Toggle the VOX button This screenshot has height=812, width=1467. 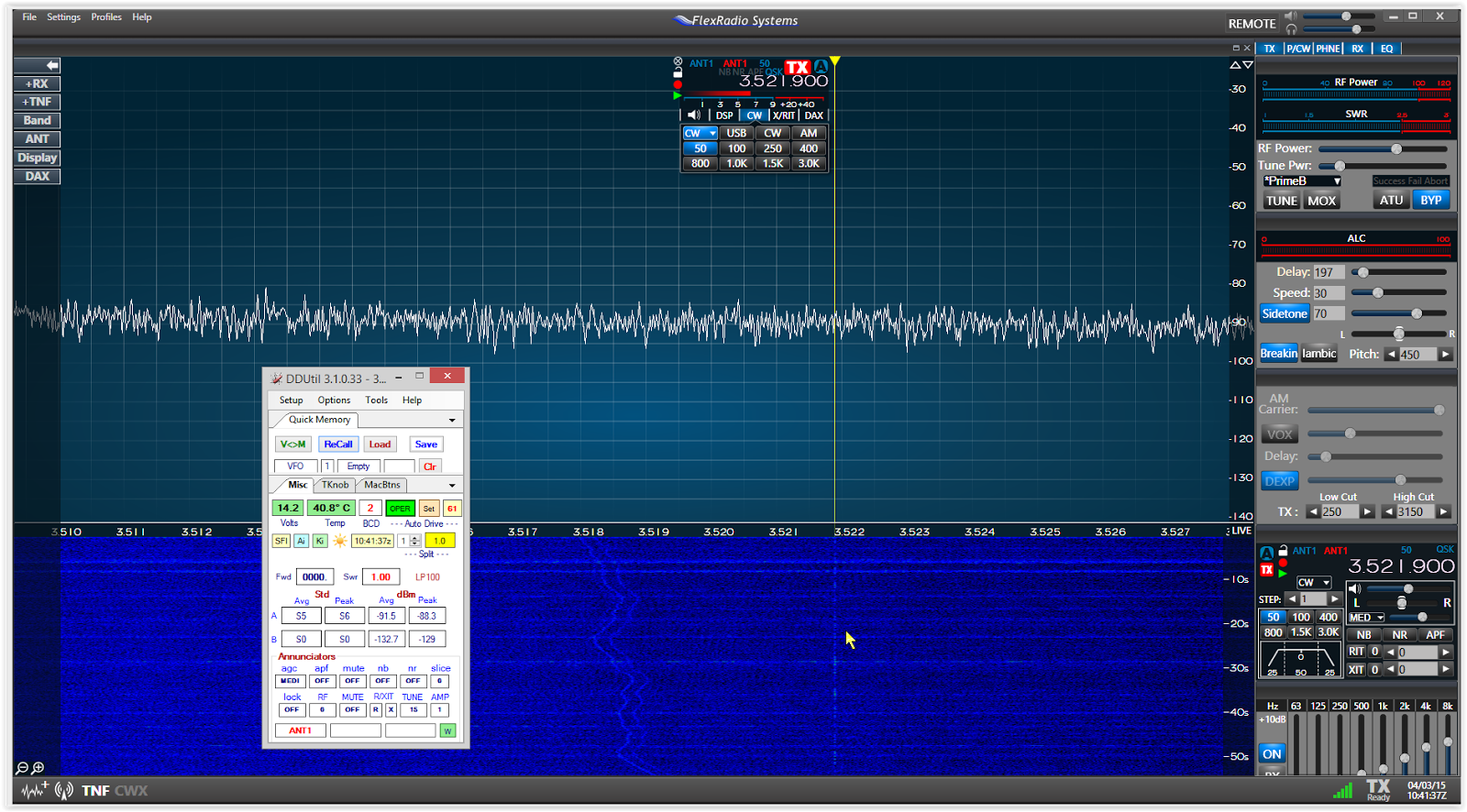pyautogui.click(x=1280, y=434)
